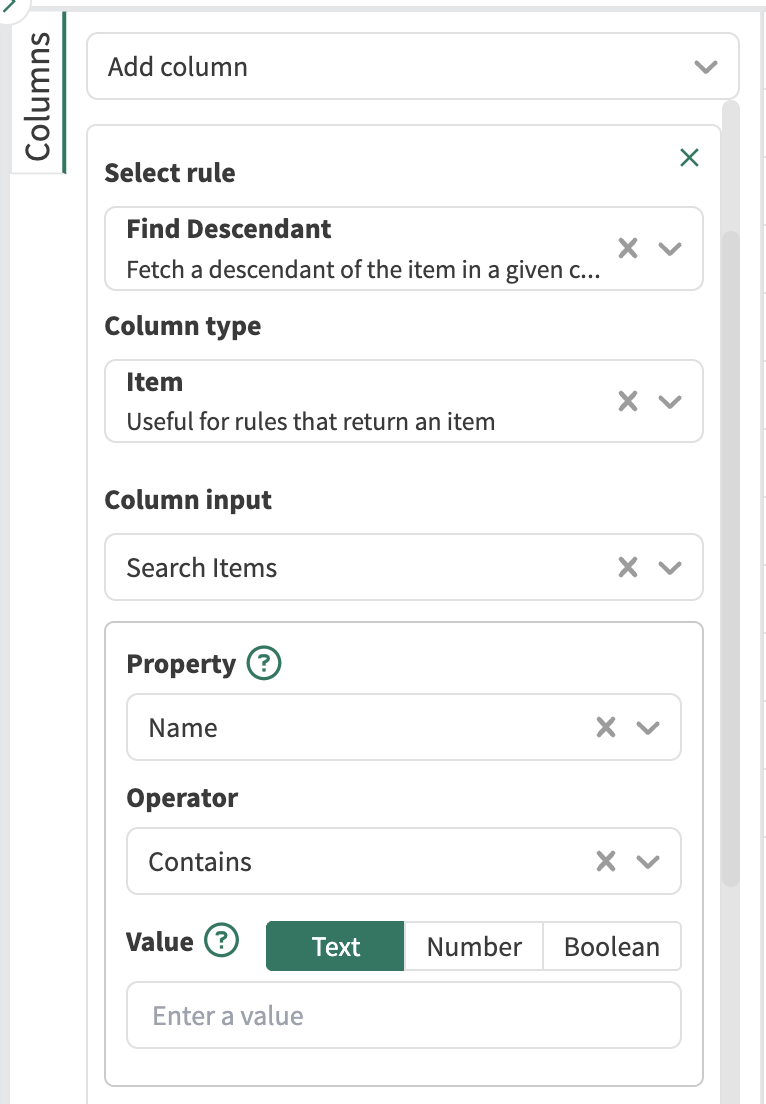Click the panel's vertical scrollbar
Viewport: 766px width, 1104px height.
tap(730, 550)
